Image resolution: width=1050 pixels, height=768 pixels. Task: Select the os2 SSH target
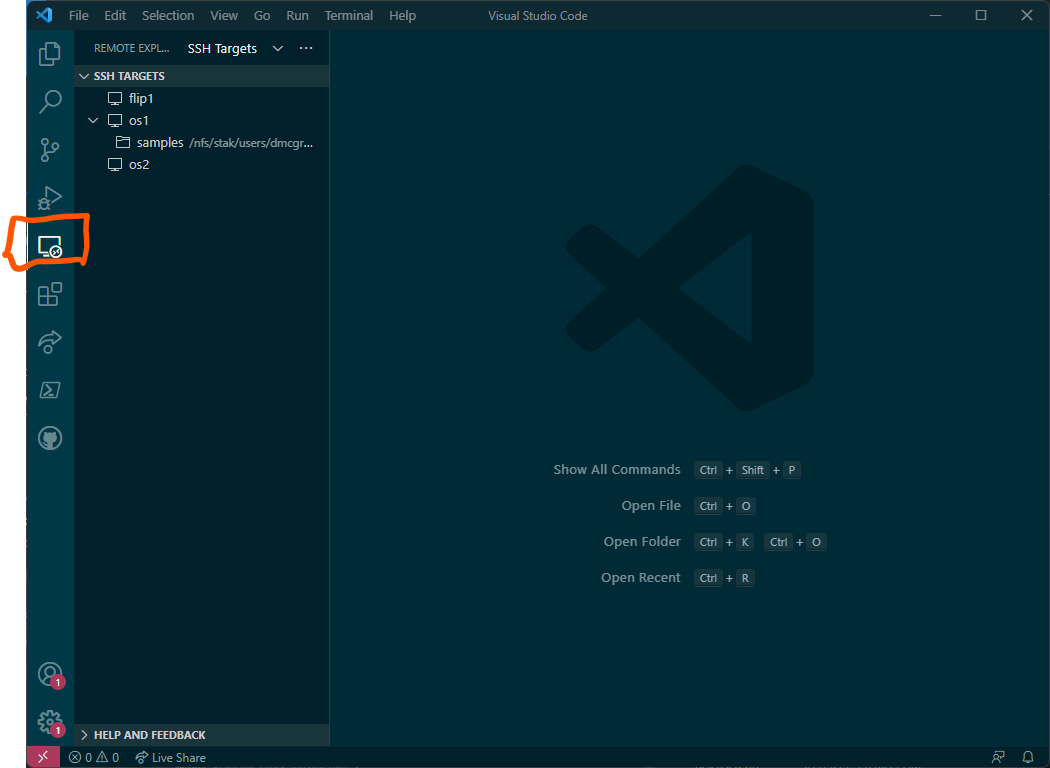(x=202, y=164)
